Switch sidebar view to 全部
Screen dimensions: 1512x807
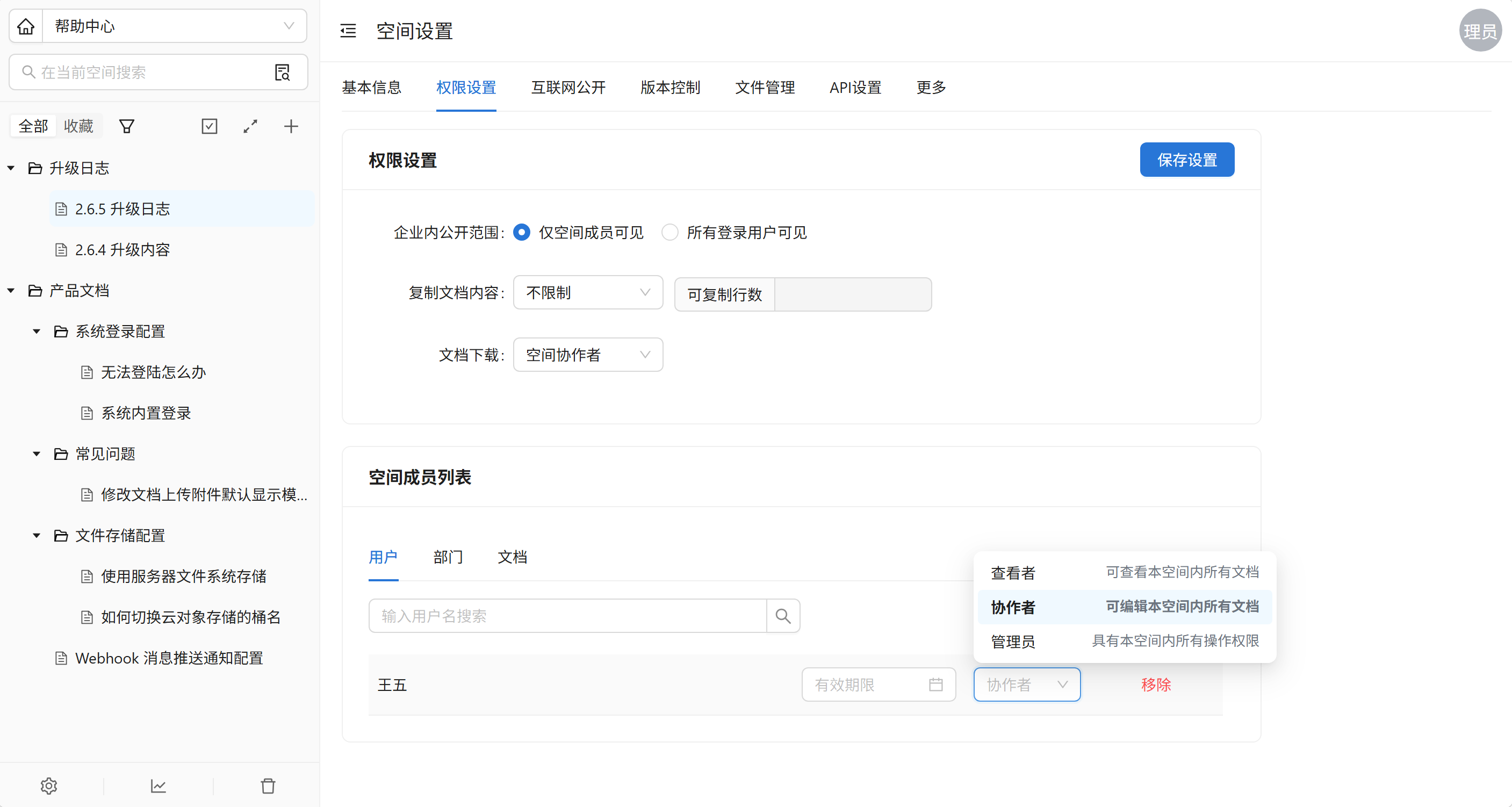pyautogui.click(x=33, y=126)
